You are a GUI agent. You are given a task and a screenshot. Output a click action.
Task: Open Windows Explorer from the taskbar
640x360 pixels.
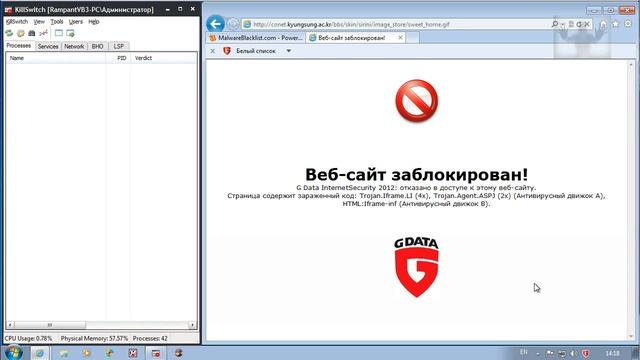pyautogui.click(x=64, y=353)
